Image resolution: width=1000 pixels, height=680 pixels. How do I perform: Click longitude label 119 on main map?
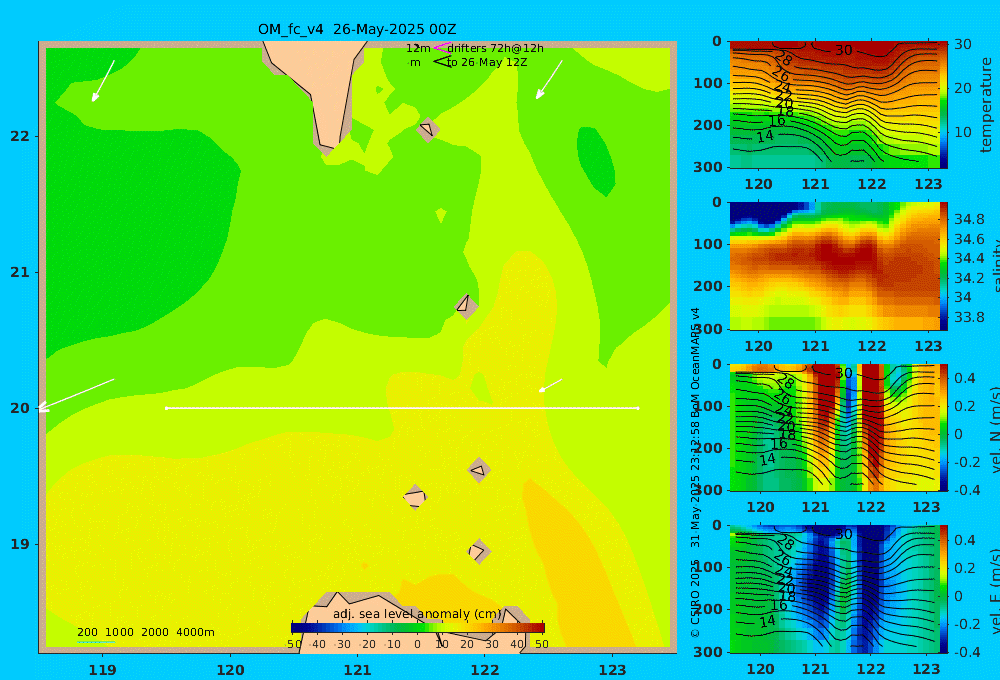click(x=102, y=670)
